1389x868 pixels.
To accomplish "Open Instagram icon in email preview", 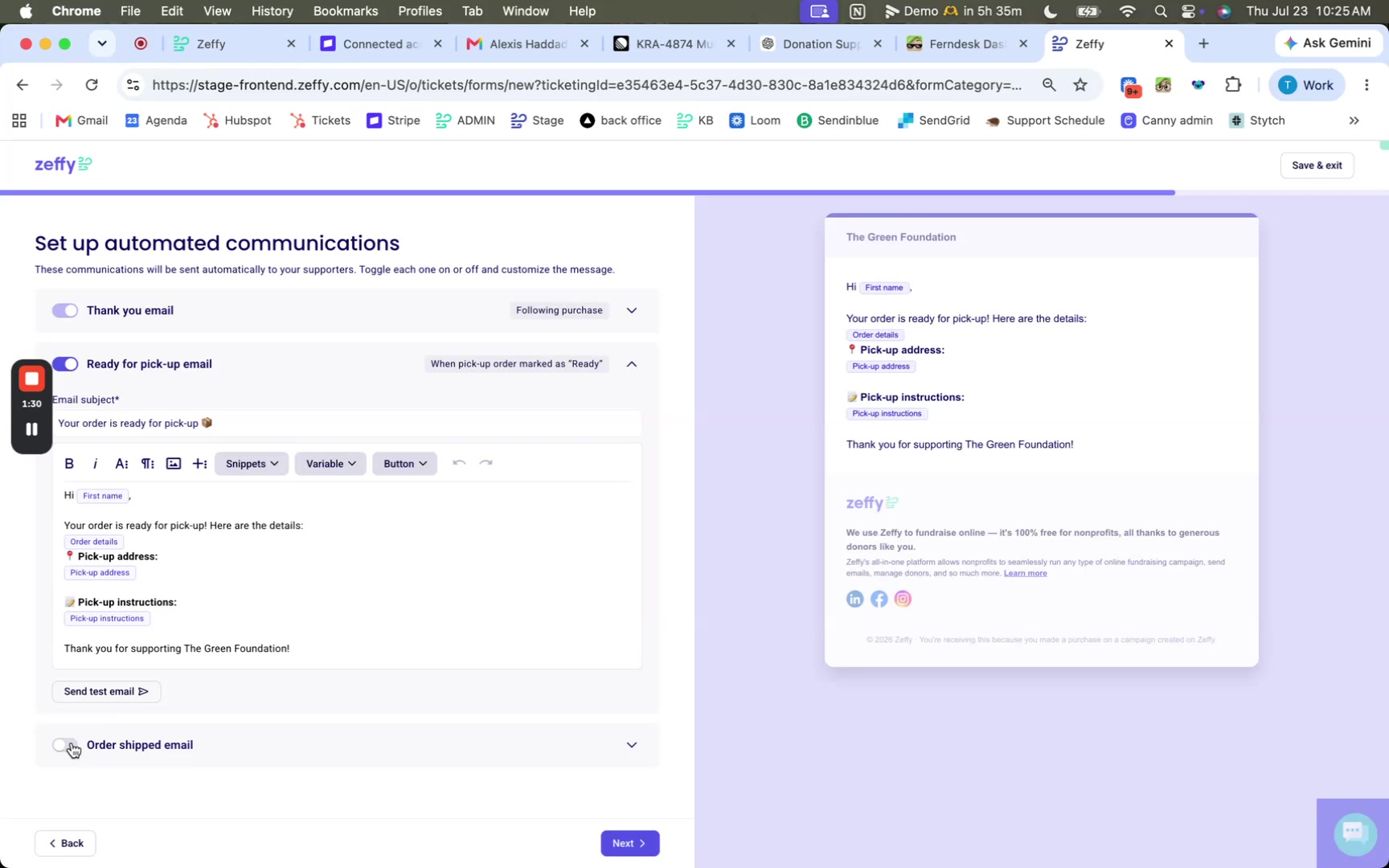I will click(903, 599).
